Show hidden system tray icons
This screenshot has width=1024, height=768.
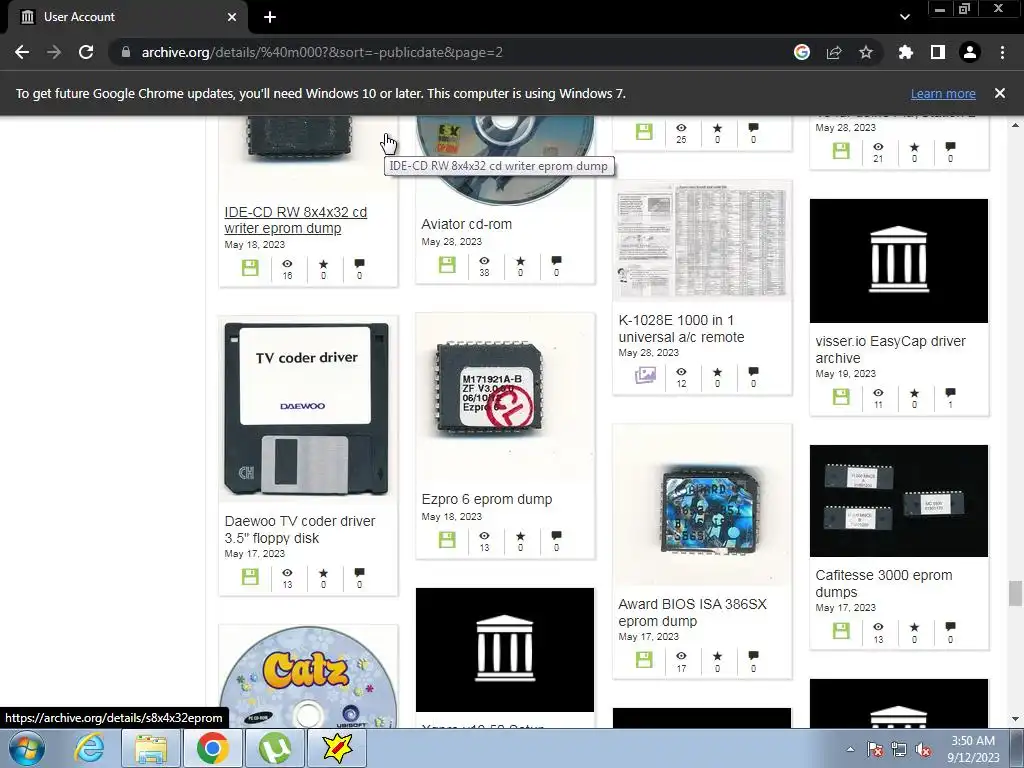850,749
